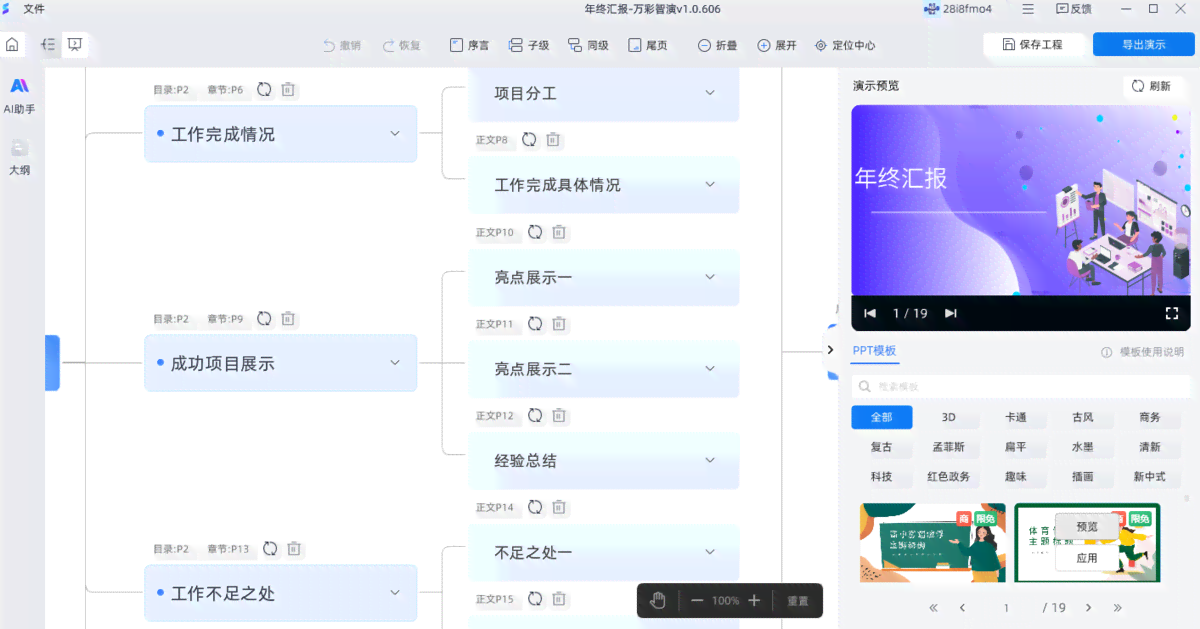Expand nodes with 展开
The width and height of the screenshot is (1200, 629).
(777, 45)
